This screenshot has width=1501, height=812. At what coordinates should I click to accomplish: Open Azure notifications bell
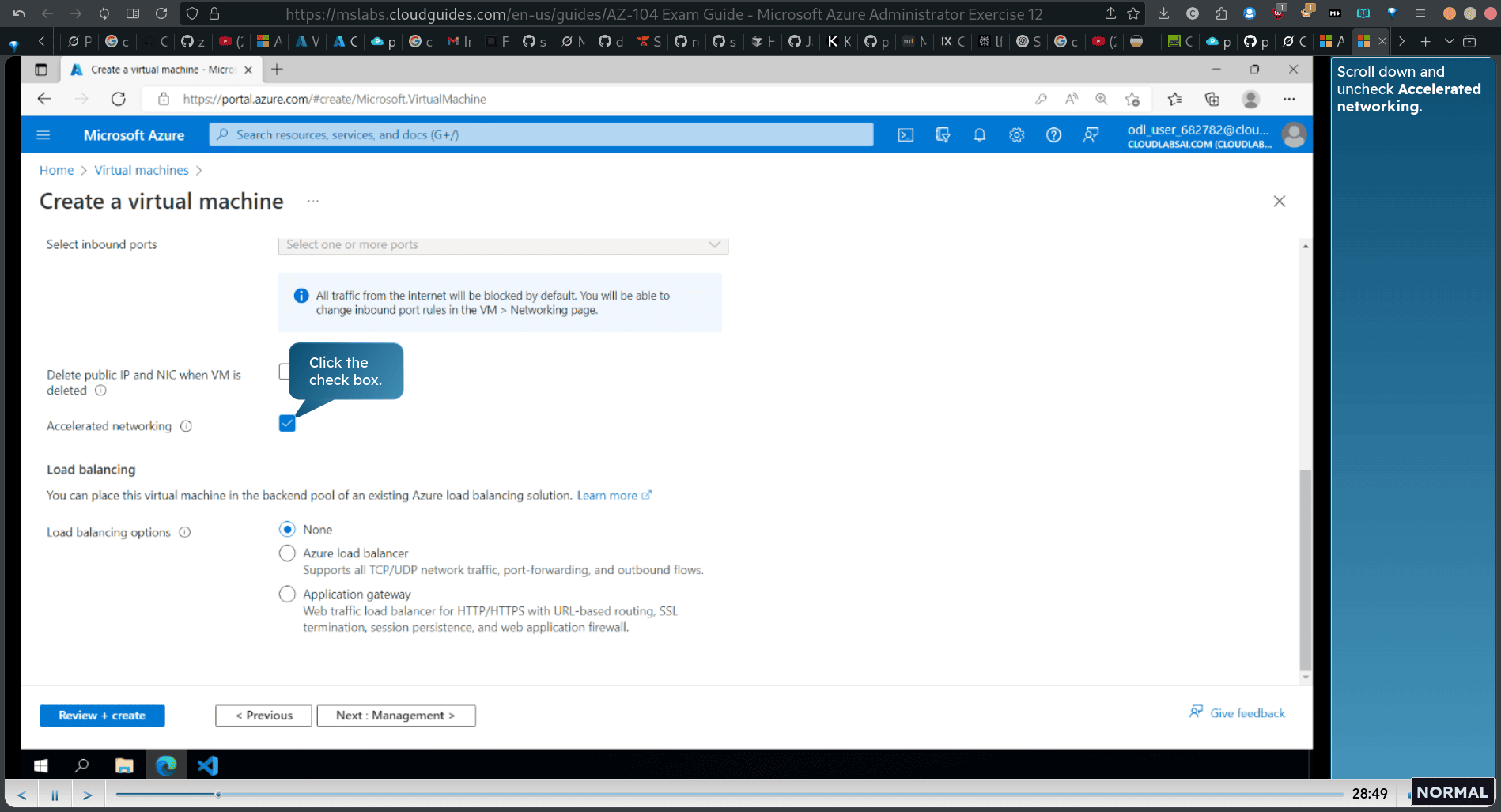[979, 135]
